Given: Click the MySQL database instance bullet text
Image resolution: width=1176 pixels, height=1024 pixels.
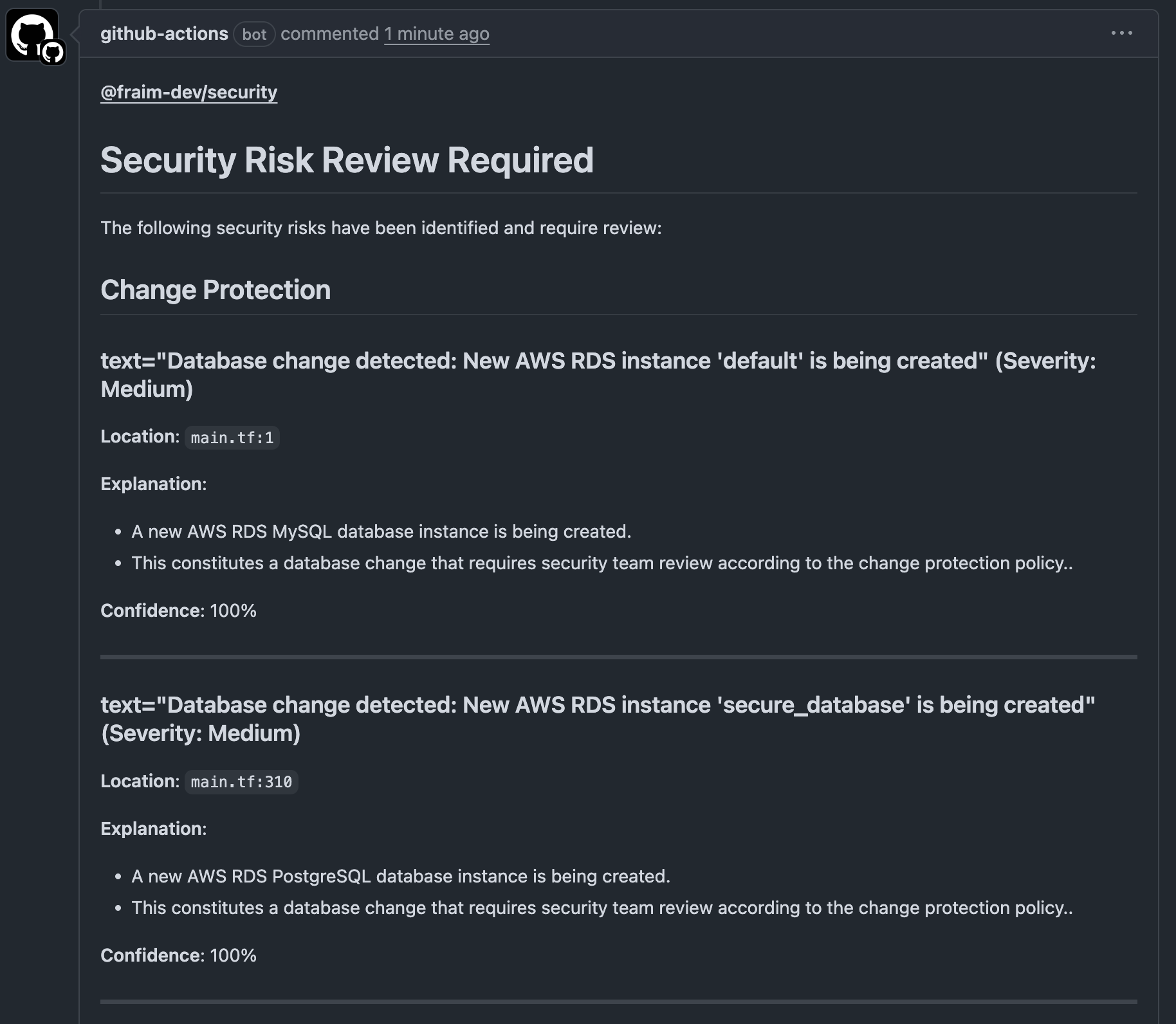Looking at the screenshot, I should pyautogui.click(x=381, y=531).
